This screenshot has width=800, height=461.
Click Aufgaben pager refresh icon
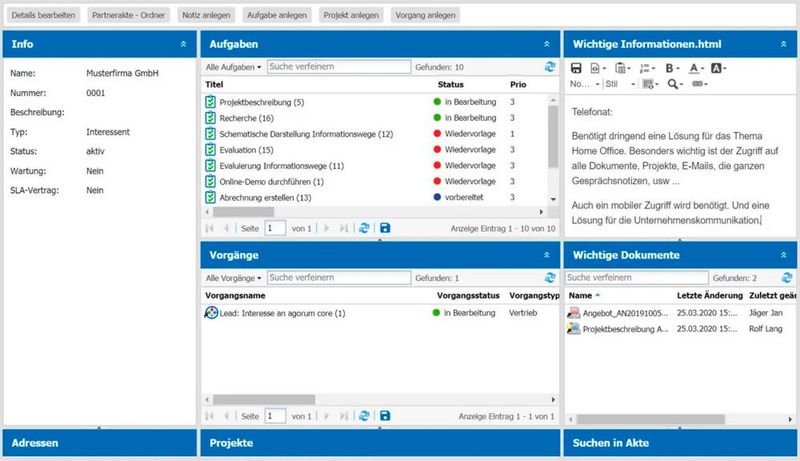tap(364, 228)
